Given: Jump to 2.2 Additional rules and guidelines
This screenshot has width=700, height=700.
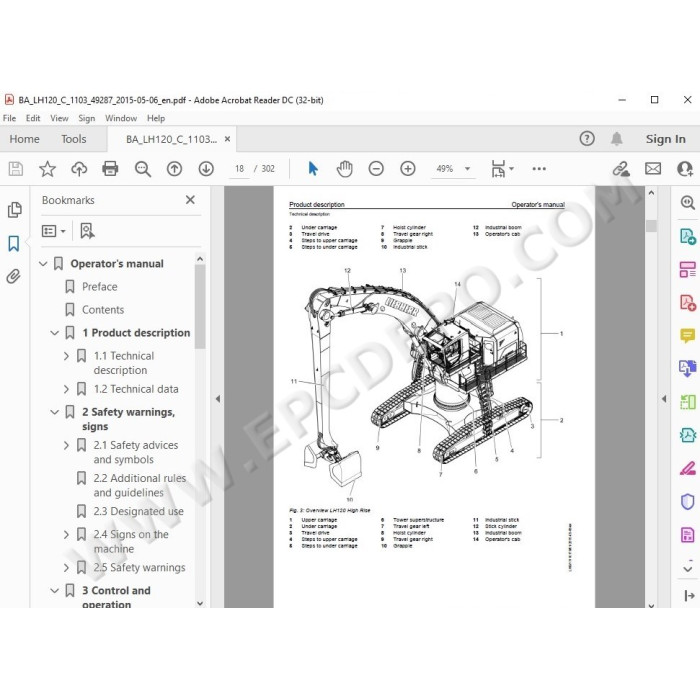Looking at the screenshot, I should (140, 485).
